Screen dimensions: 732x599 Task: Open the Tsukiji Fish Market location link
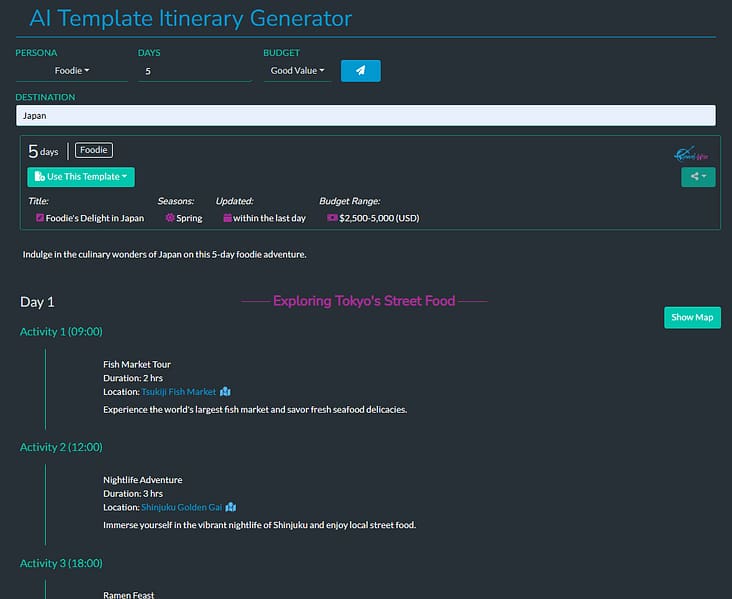178,392
